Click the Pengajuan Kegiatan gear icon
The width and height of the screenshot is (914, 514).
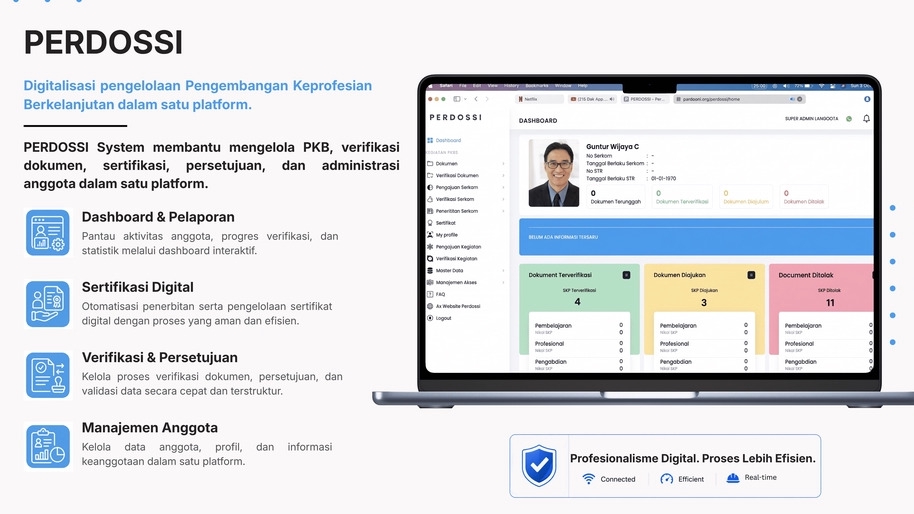(x=430, y=247)
